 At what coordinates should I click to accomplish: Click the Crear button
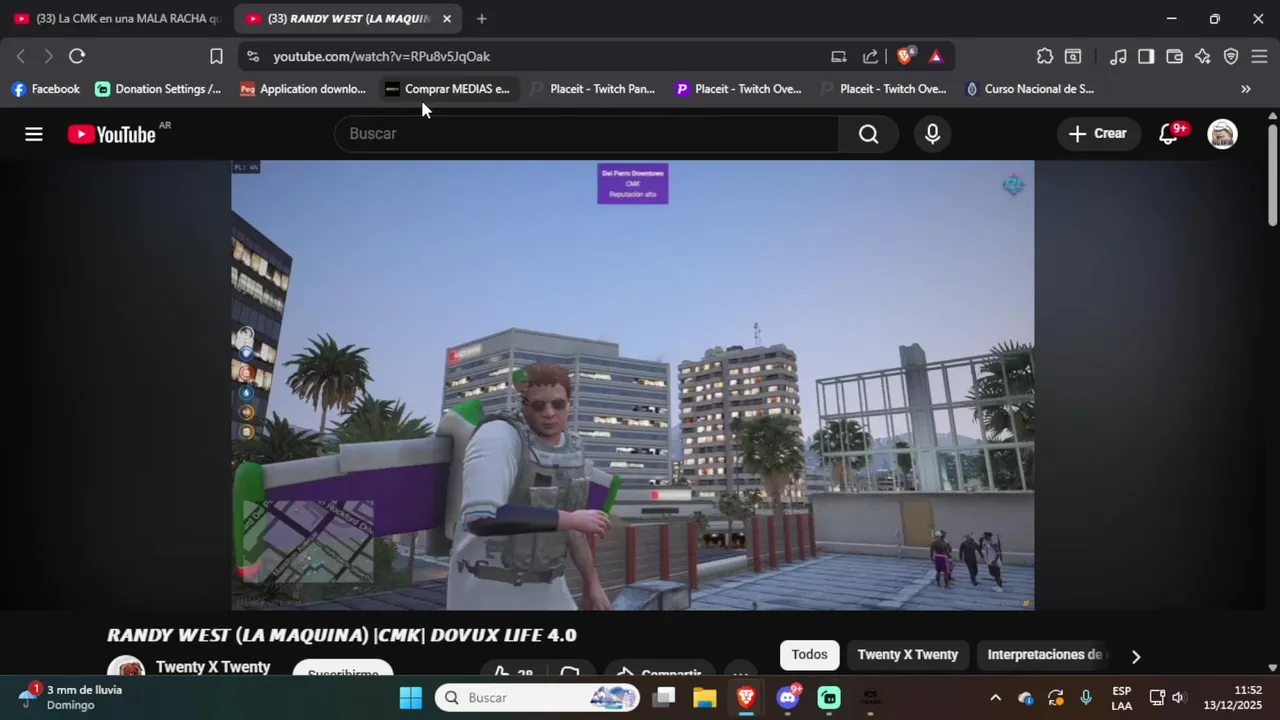[x=1098, y=134]
